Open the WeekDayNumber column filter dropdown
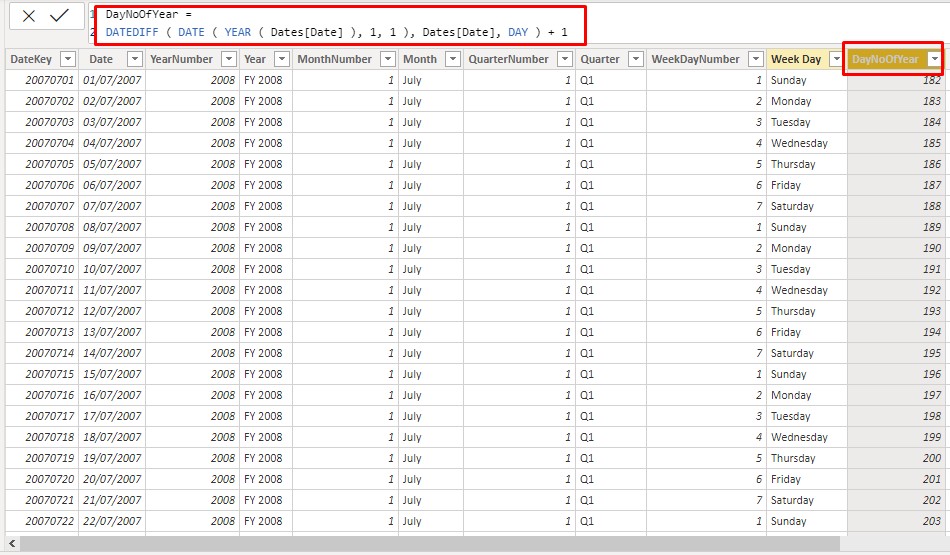 [x=756, y=59]
